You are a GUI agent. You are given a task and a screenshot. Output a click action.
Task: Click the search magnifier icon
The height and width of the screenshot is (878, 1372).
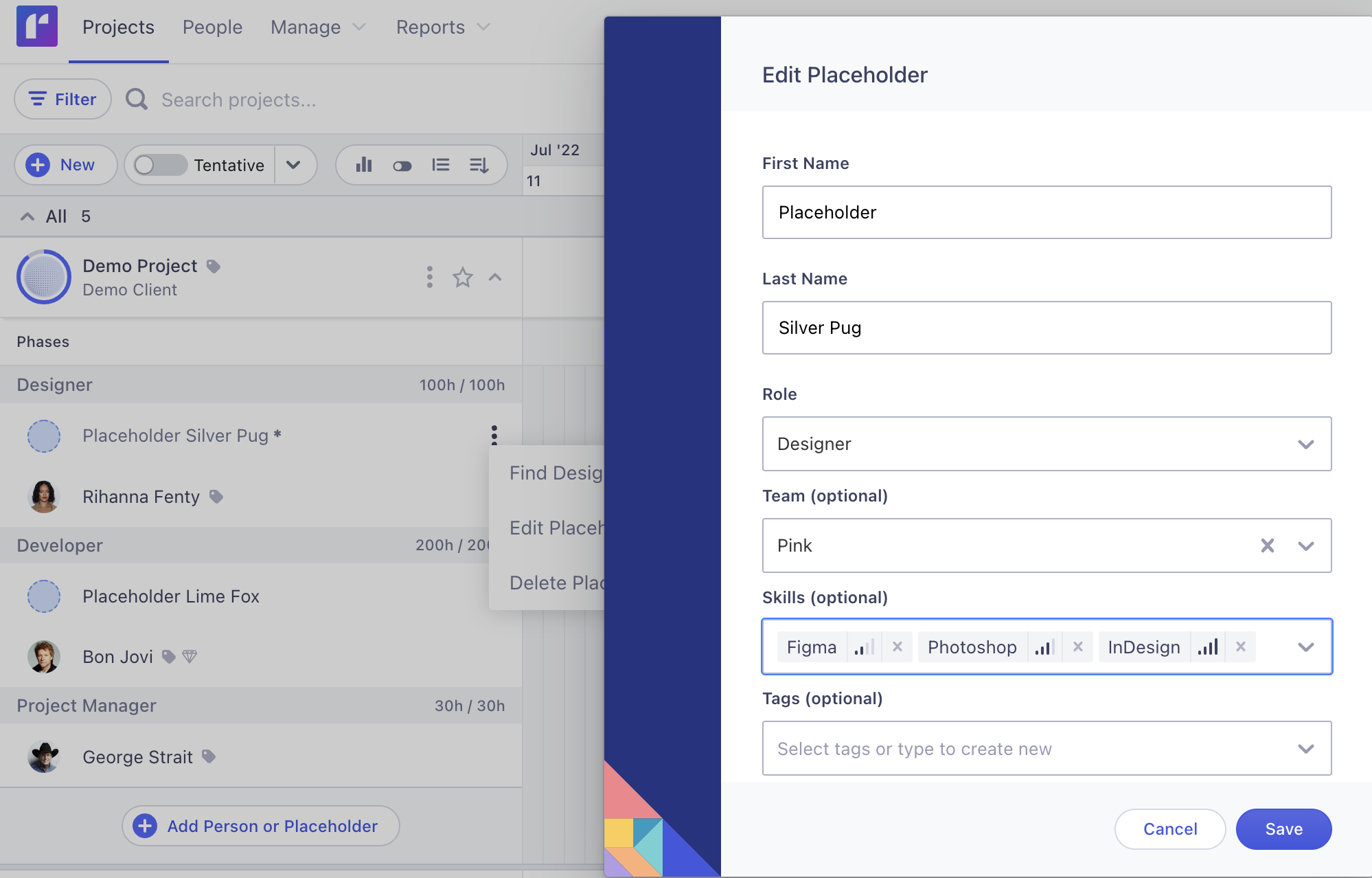click(137, 100)
